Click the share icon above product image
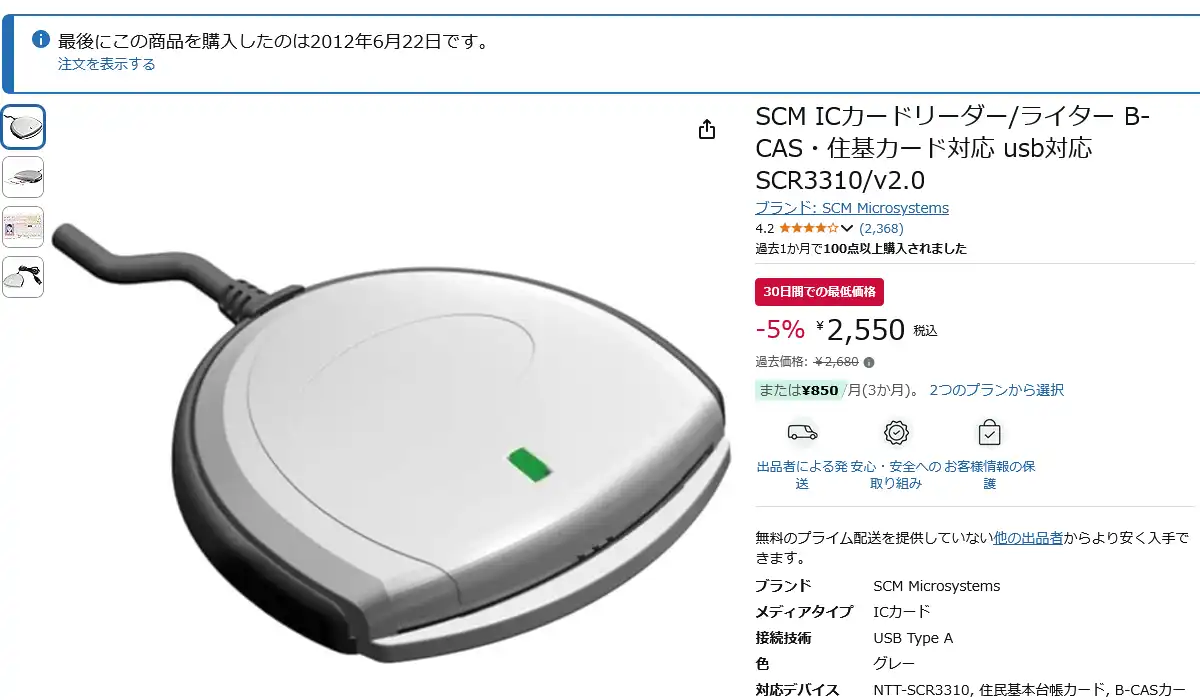The height and width of the screenshot is (700, 1200). pos(707,129)
